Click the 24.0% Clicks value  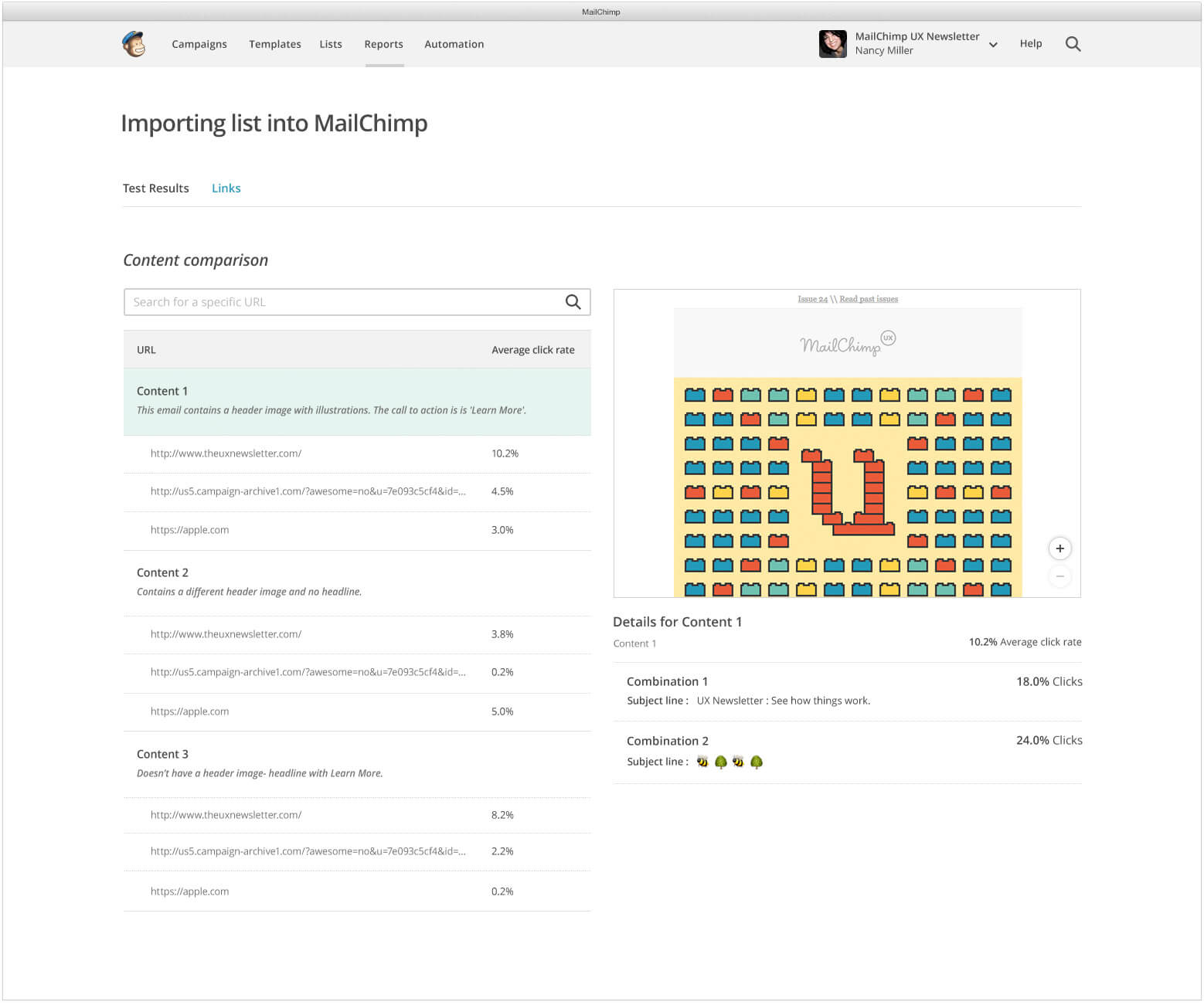1049,740
